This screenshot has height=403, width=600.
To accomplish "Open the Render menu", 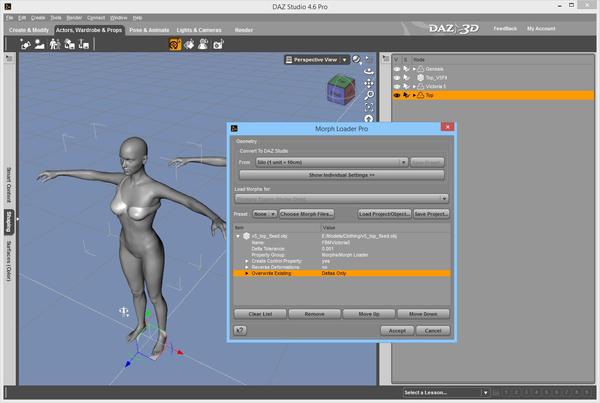I will click(x=74, y=18).
